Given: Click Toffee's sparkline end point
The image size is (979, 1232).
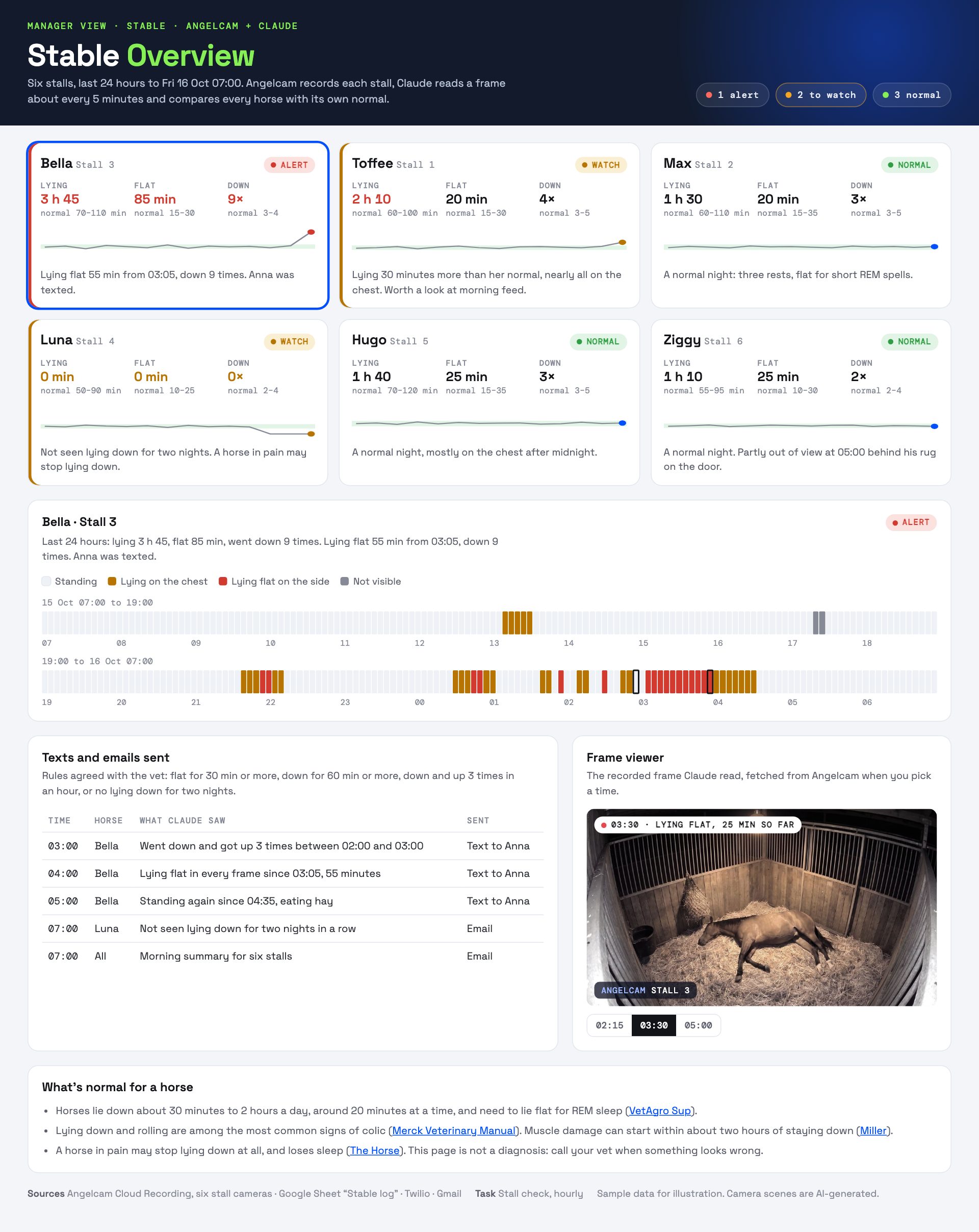Looking at the screenshot, I should tap(623, 242).
